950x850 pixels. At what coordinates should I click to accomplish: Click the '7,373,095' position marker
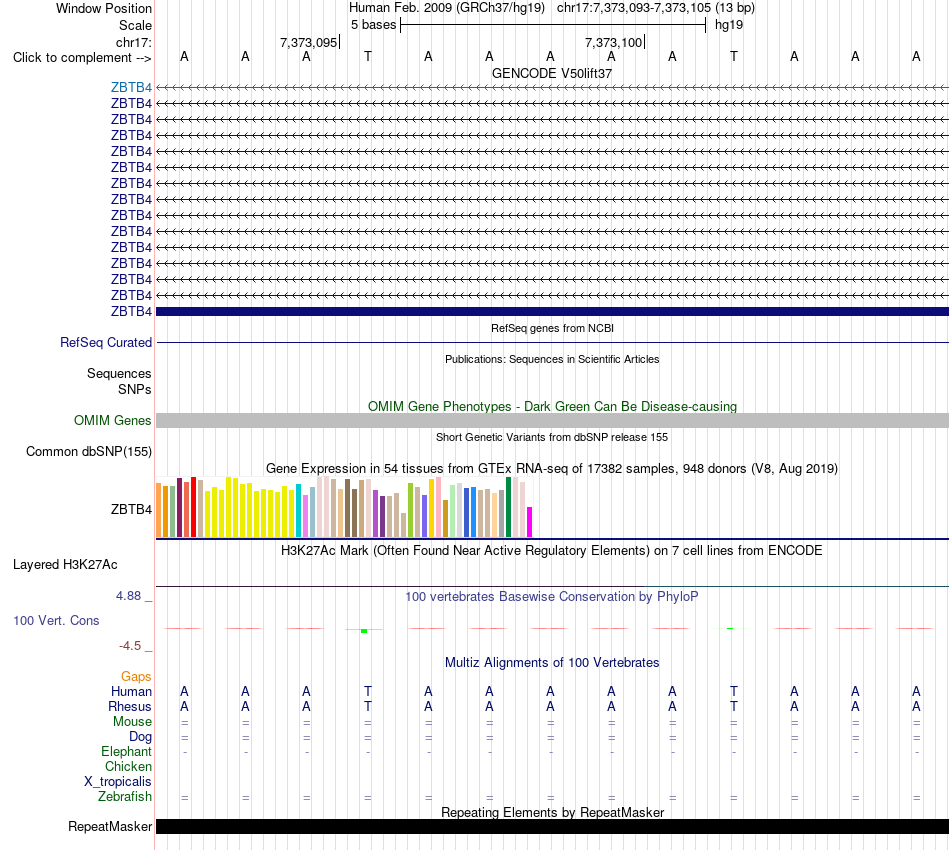(308, 42)
